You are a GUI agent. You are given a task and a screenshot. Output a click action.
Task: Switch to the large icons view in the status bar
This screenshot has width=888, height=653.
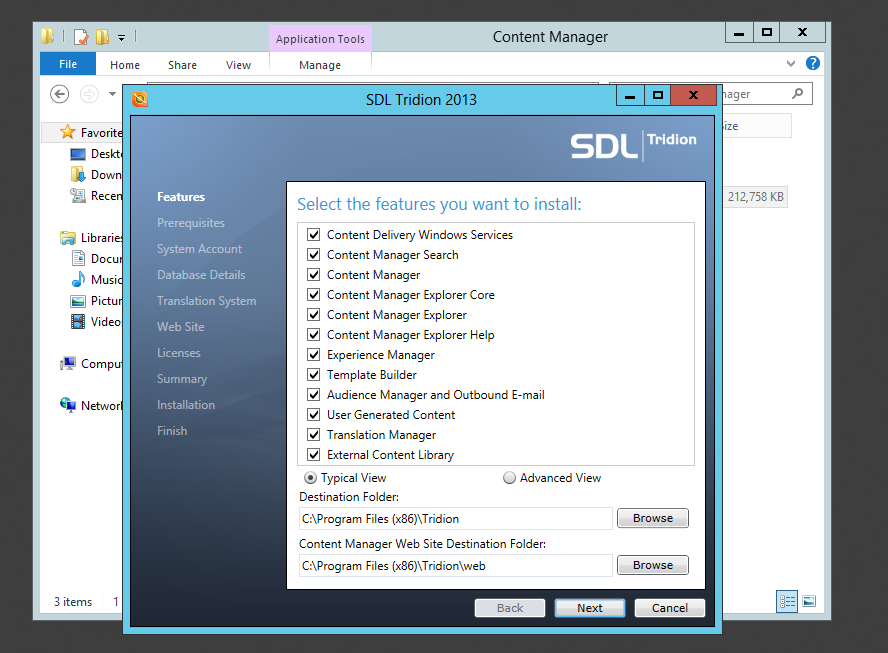pos(809,601)
